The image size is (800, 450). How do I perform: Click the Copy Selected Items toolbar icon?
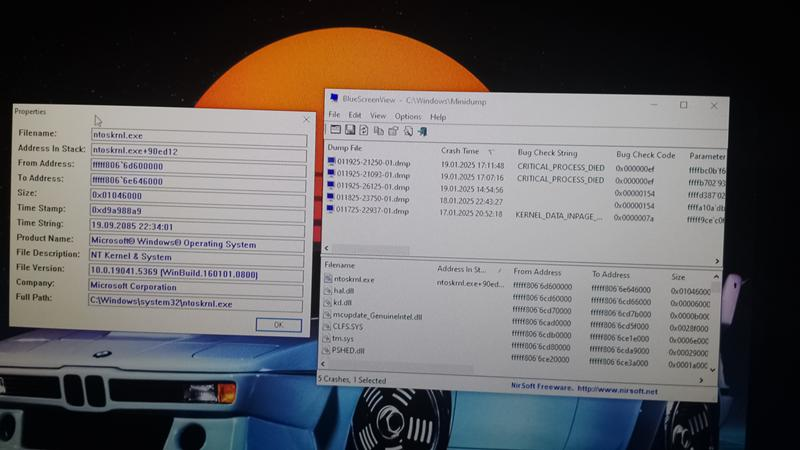tap(379, 131)
